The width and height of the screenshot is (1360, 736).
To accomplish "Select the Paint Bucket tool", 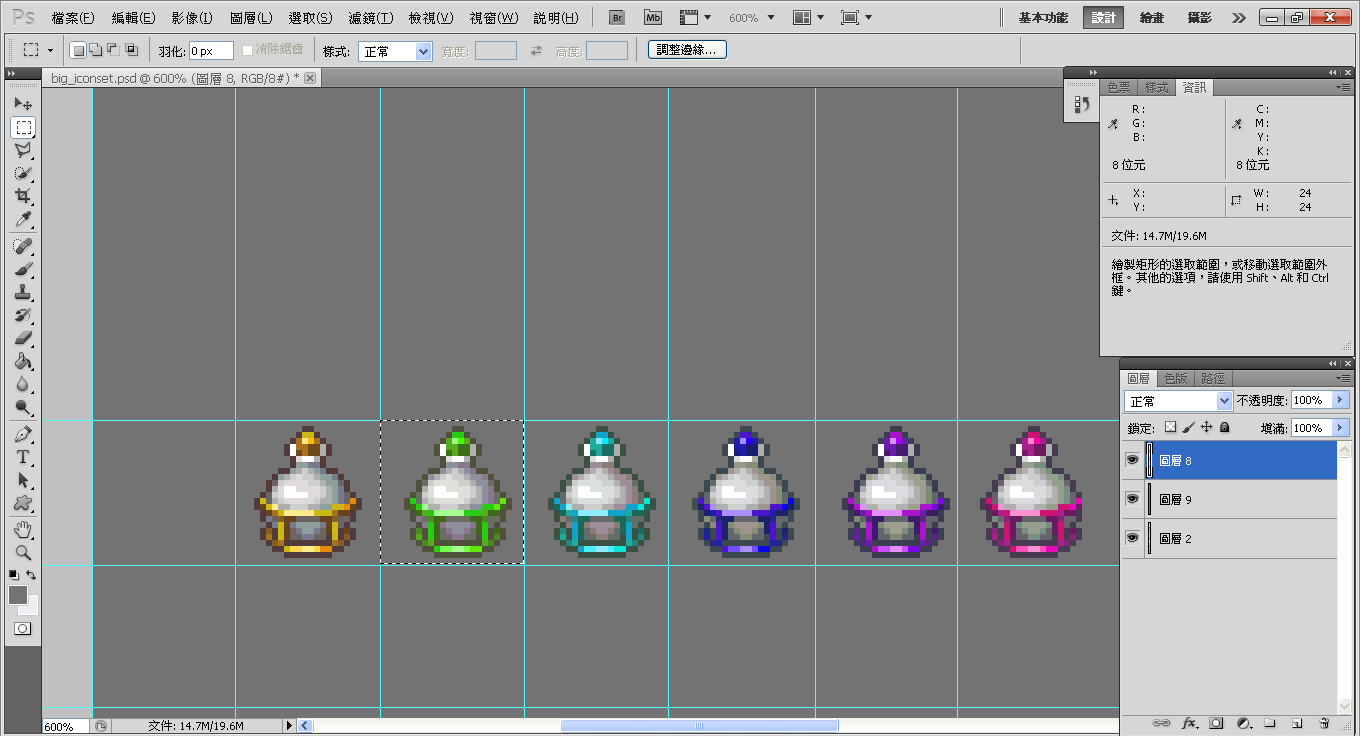I will pos(23,361).
